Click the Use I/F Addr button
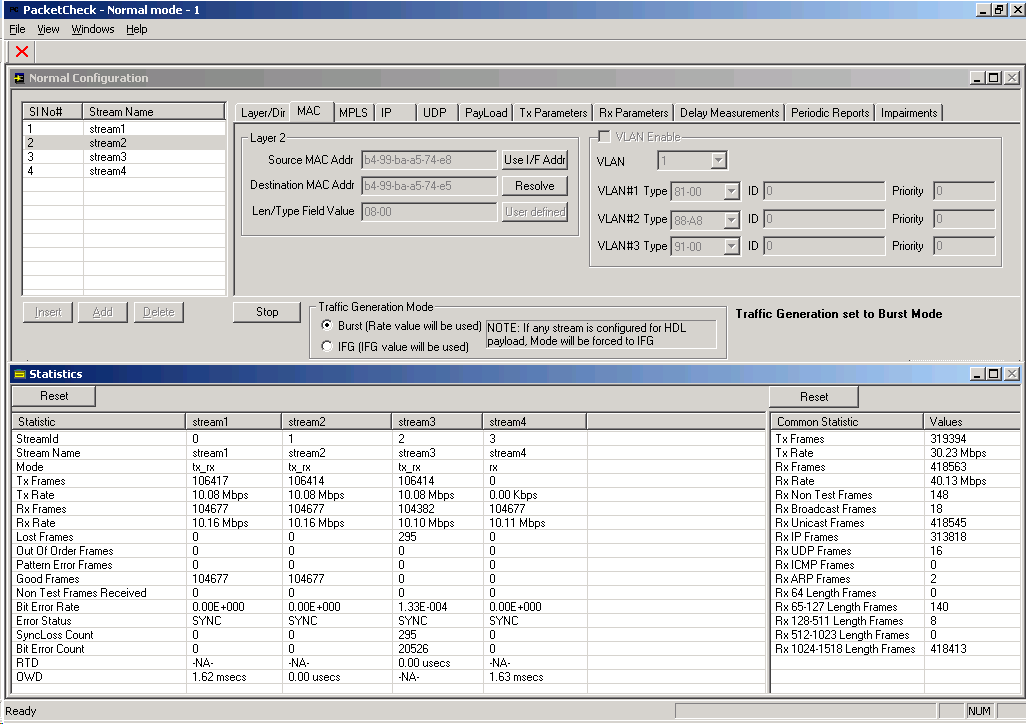 pyautogui.click(x=533, y=159)
